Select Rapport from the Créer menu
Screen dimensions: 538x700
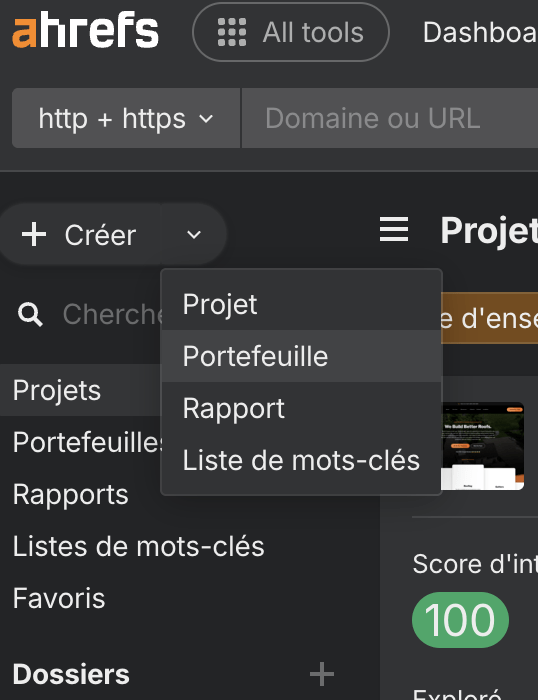301,408
